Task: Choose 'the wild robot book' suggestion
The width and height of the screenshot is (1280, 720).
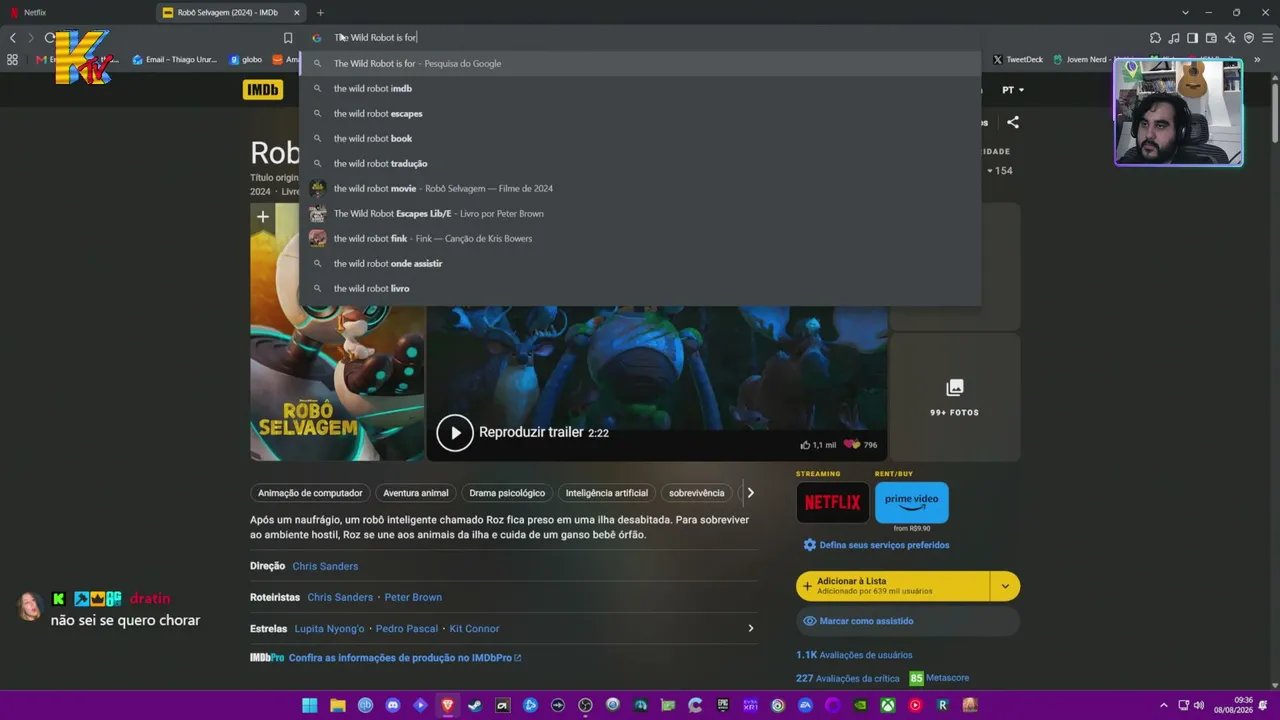Action: coord(640,138)
